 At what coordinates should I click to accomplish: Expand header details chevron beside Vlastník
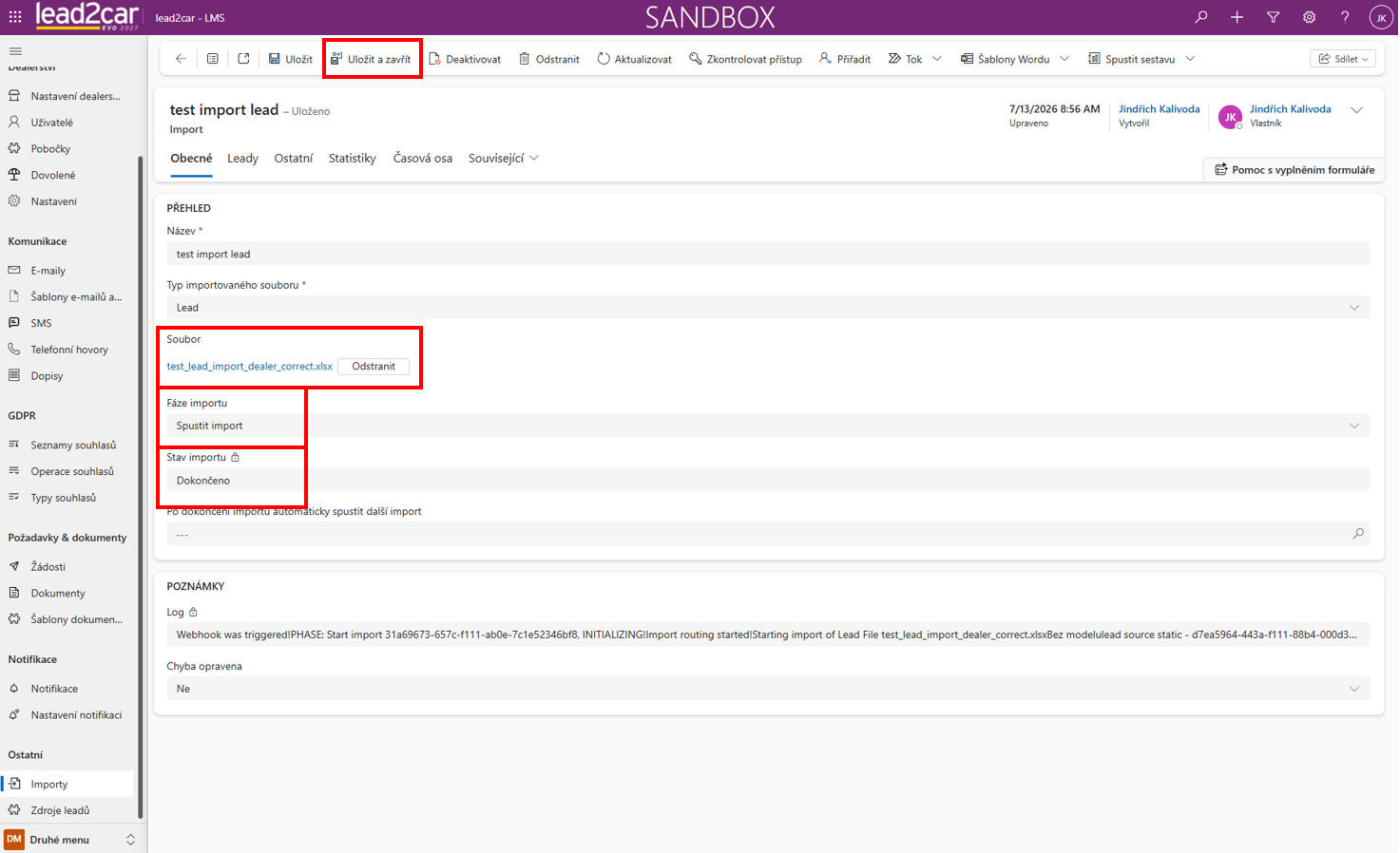coord(1357,110)
